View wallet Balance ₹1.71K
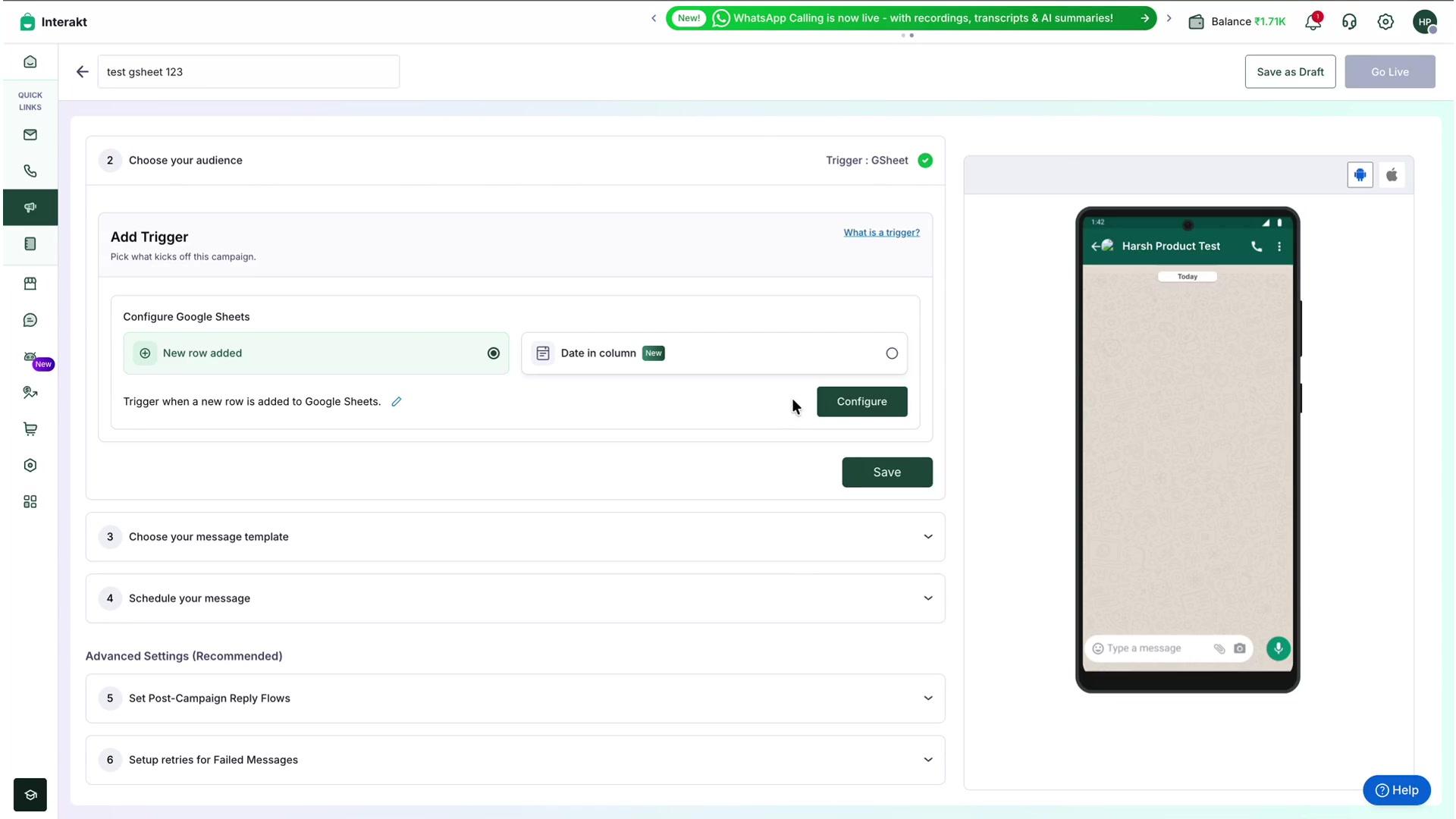This screenshot has width=1456, height=819. pyautogui.click(x=1237, y=22)
